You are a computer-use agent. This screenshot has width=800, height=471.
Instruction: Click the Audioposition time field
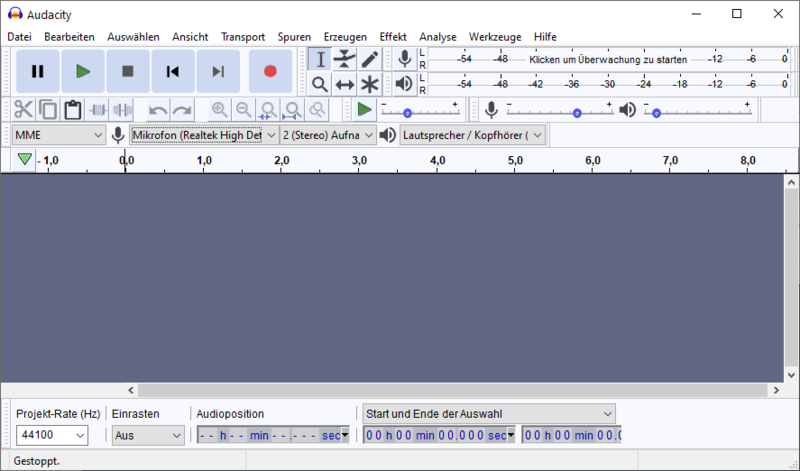[273, 435]
